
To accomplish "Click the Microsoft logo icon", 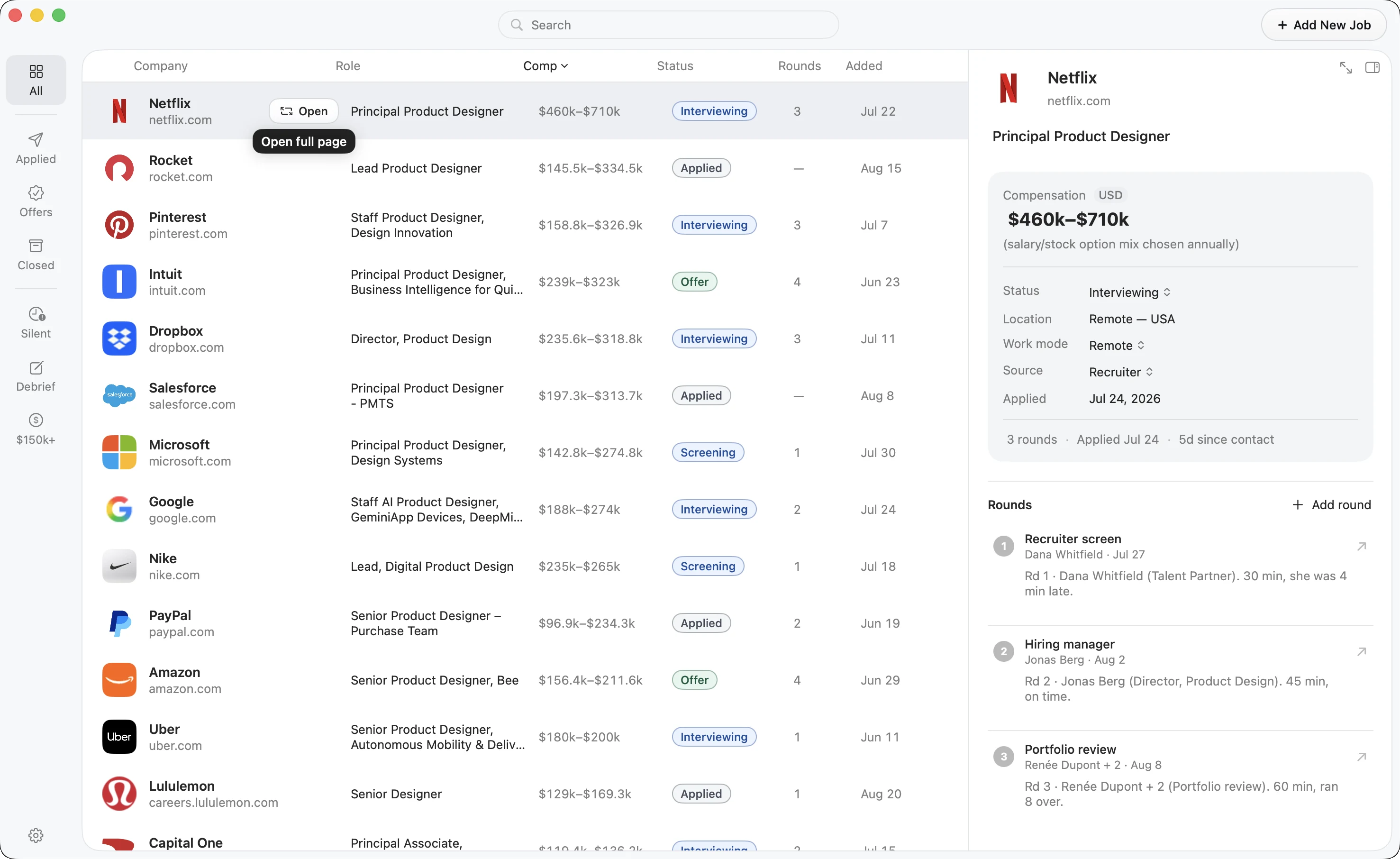I will [119, 453].
